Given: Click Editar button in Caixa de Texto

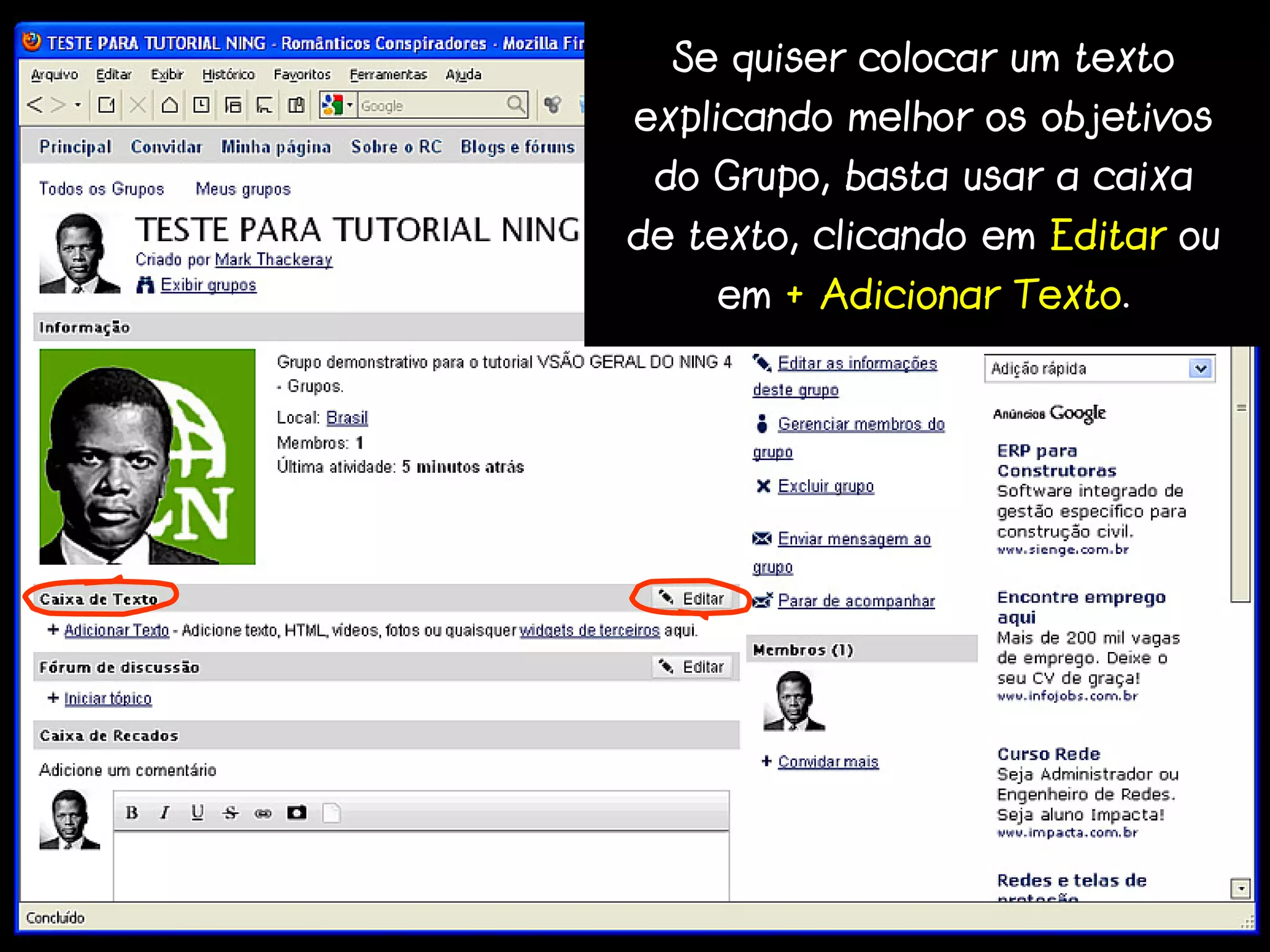Looking at the screenshot, I should click(692, 598).
